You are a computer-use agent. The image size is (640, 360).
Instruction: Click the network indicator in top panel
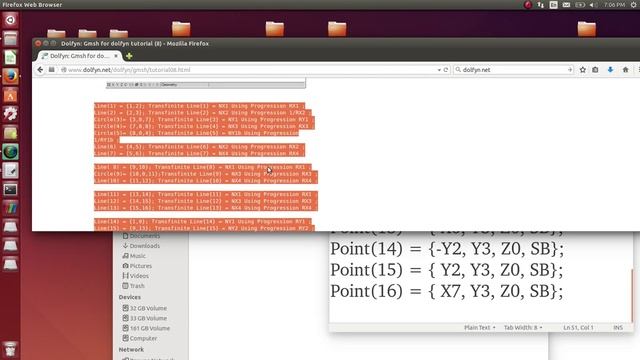(x=540, y=5)
